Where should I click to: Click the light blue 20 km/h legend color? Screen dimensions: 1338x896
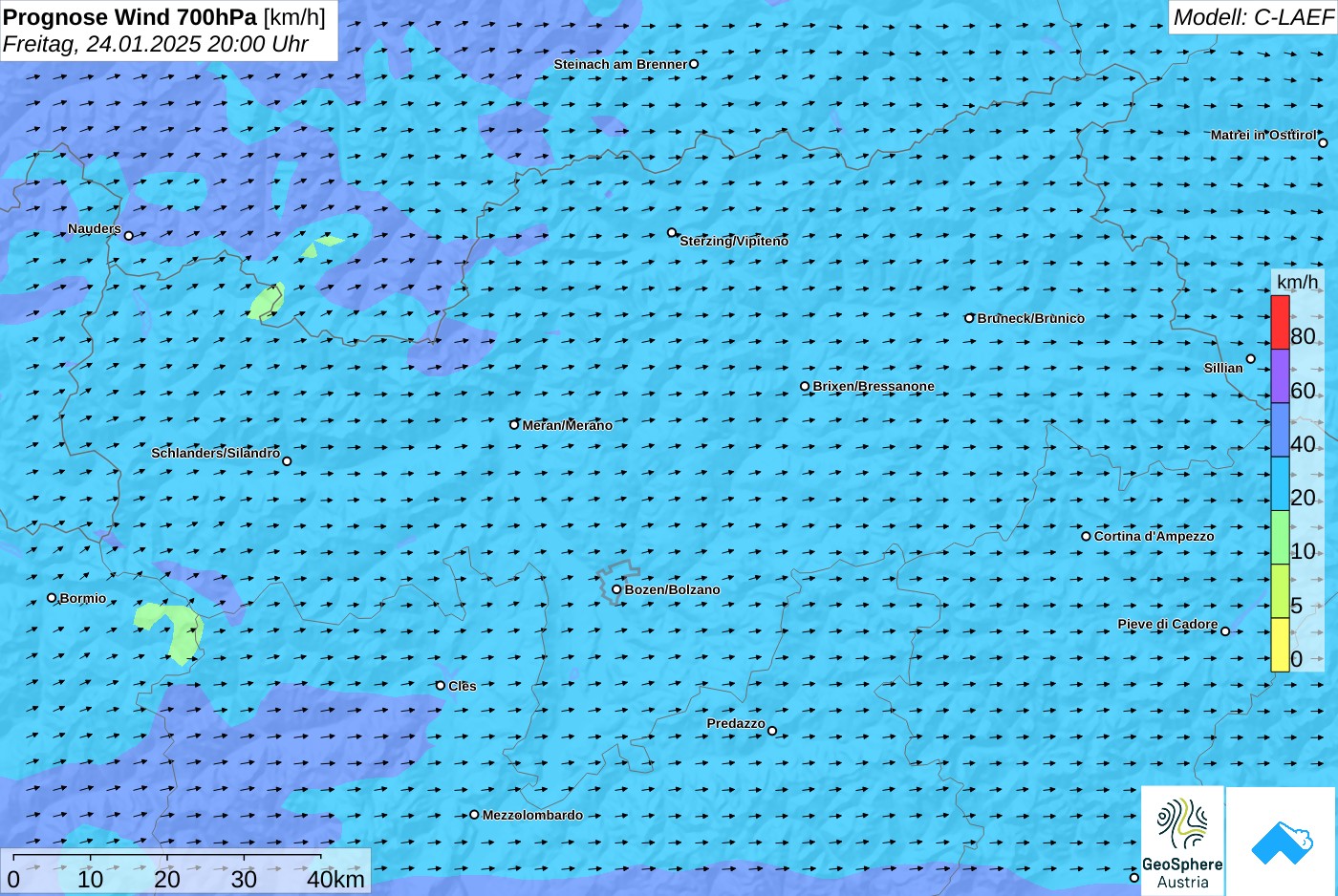click(x=1280, y=484)
